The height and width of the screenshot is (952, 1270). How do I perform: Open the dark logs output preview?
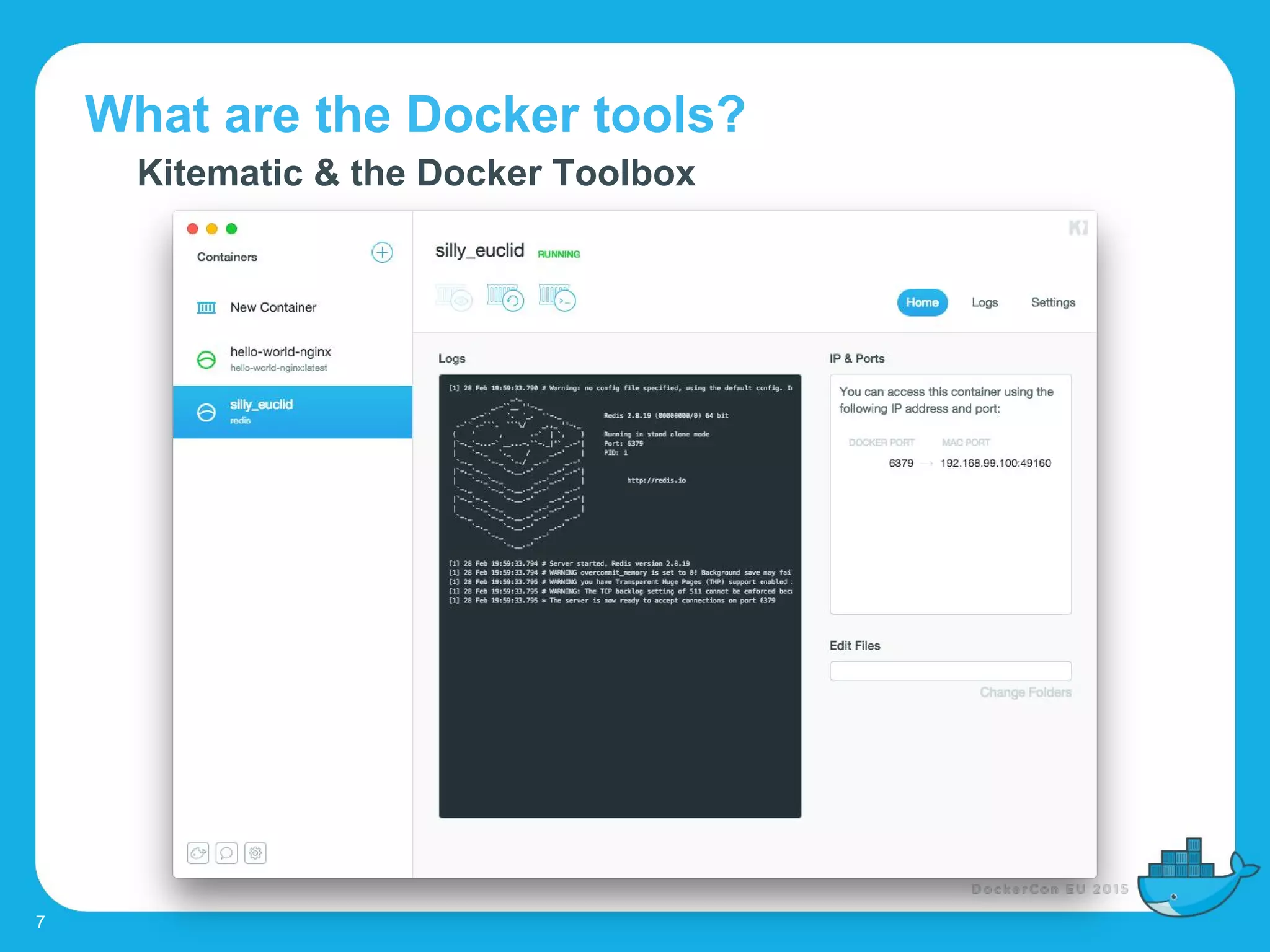[x=619, y=596]
